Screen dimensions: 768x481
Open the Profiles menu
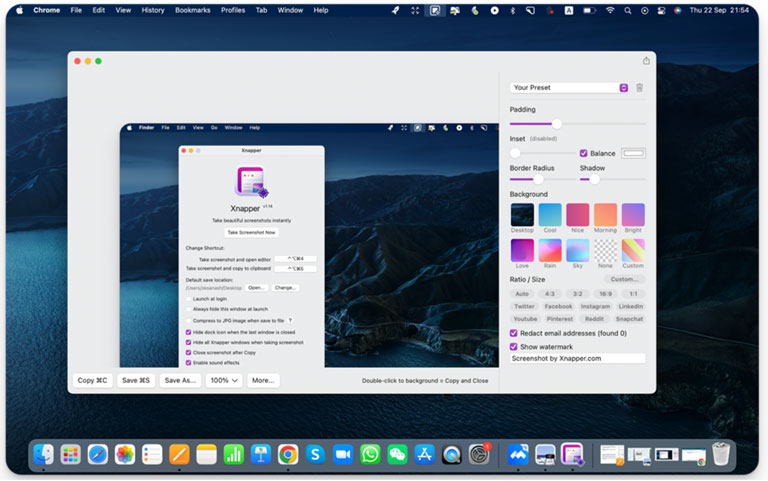233,10
